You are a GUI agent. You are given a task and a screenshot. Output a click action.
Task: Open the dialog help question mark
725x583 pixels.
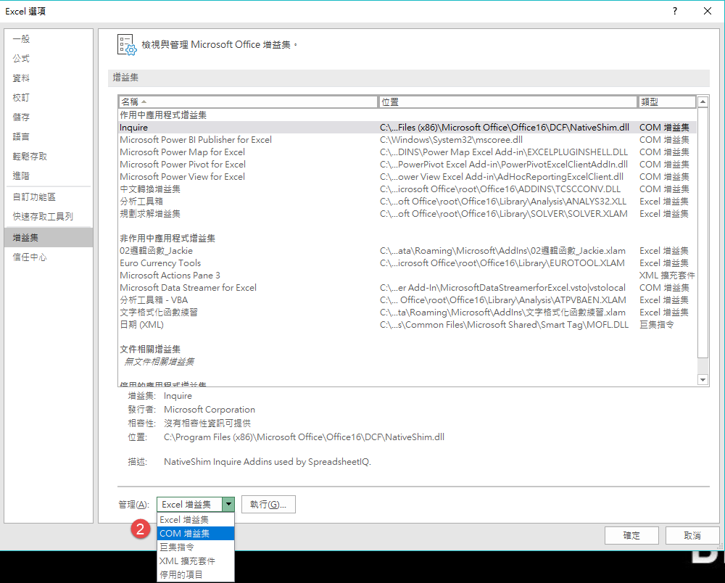click(x=675, y=11)
